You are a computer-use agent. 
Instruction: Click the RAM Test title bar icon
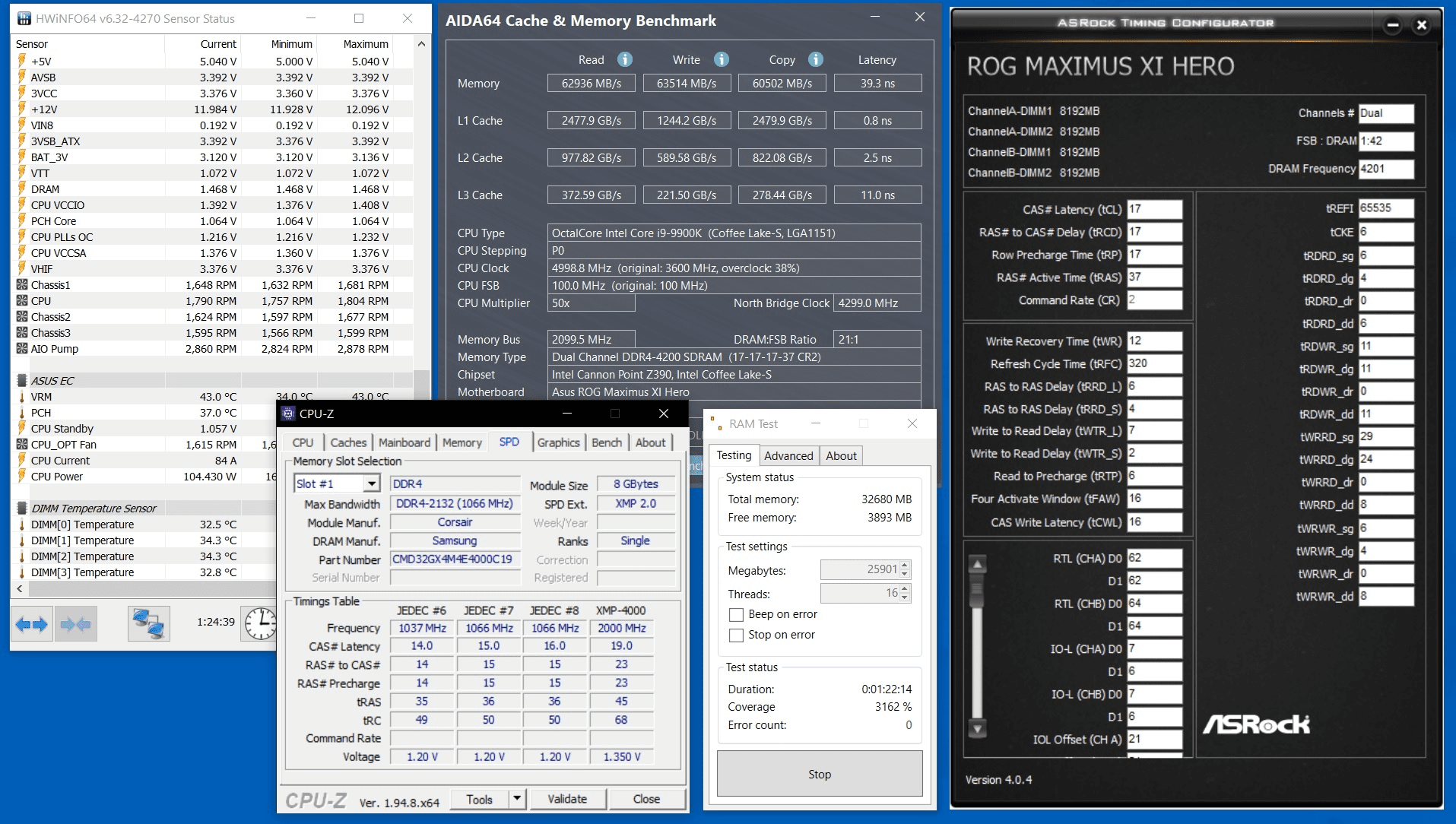click(x=715, y=423)
